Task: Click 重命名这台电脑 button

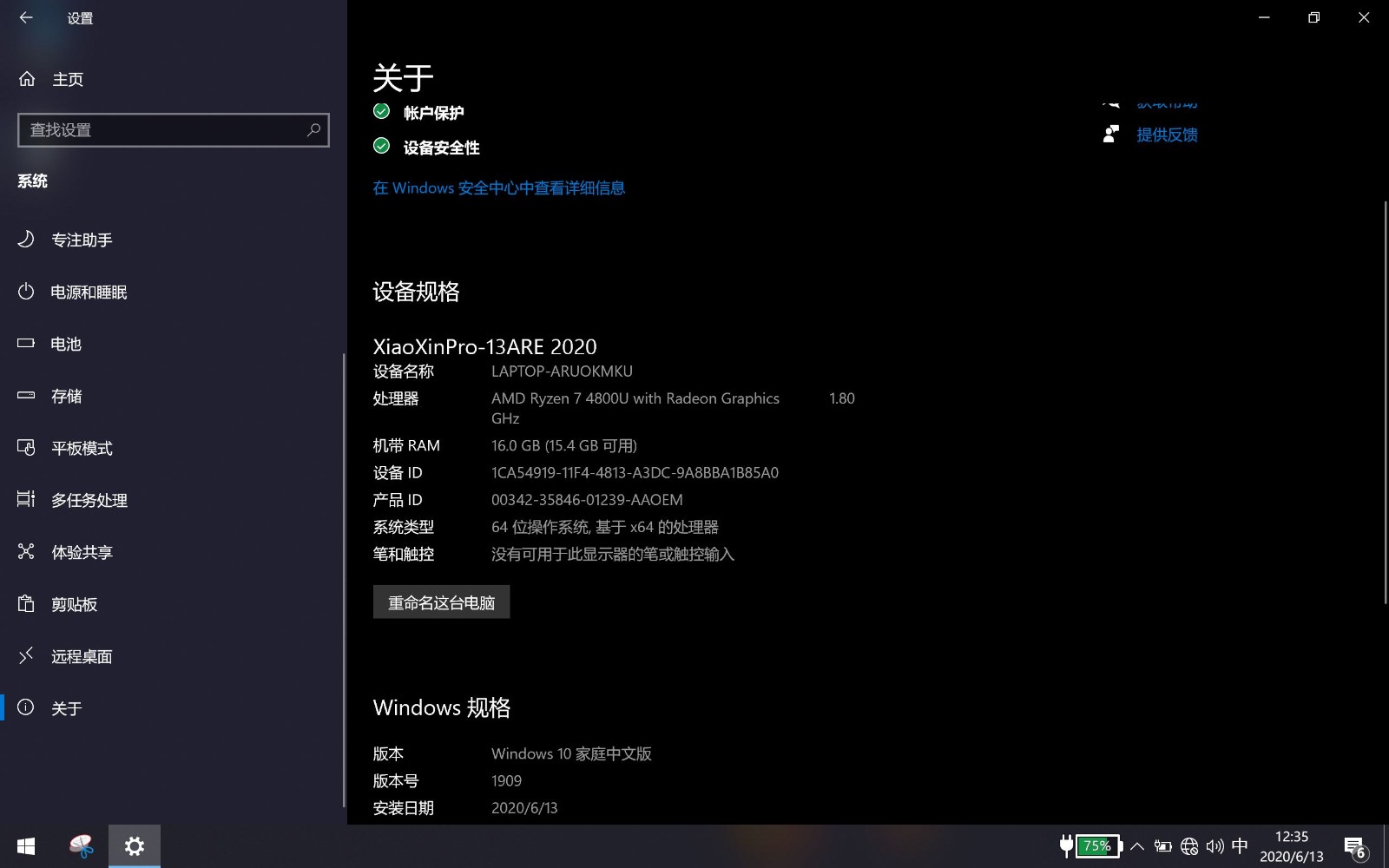Action: click(x=441, y=602)
